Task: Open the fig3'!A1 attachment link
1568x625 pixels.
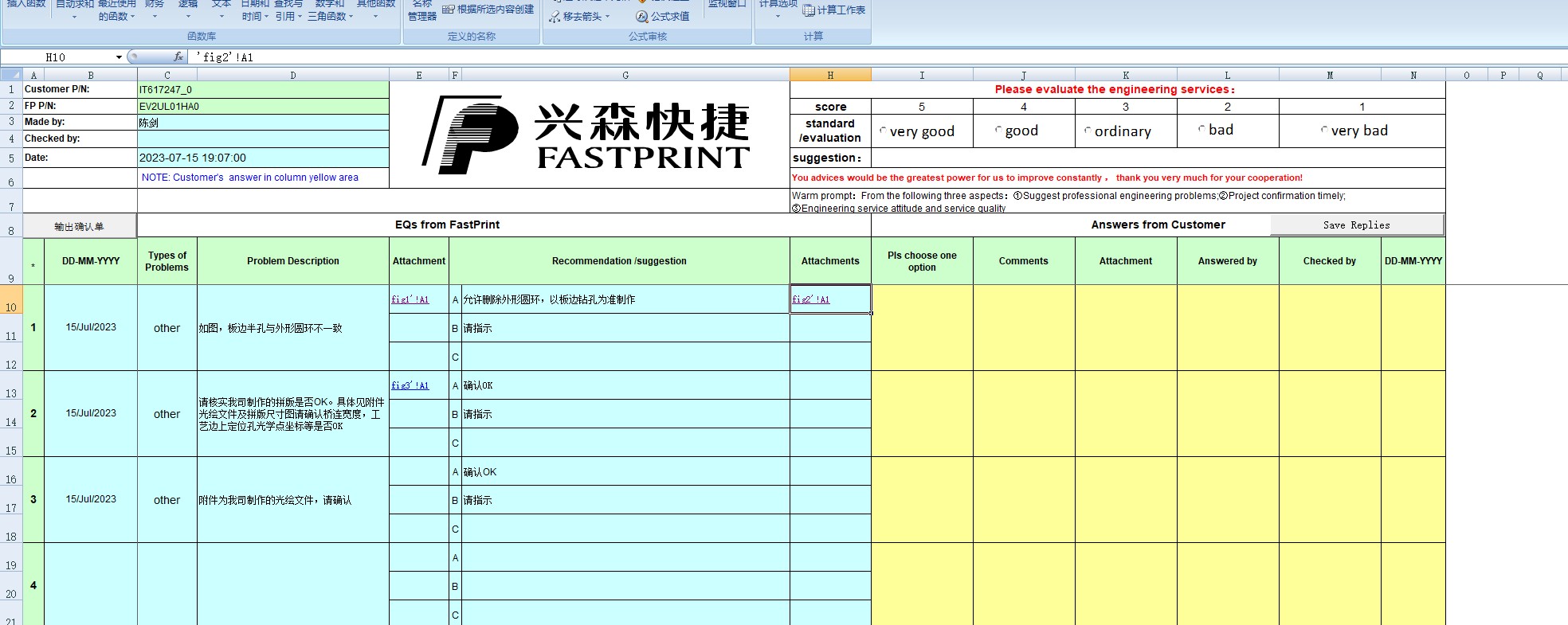Action: 410,385
